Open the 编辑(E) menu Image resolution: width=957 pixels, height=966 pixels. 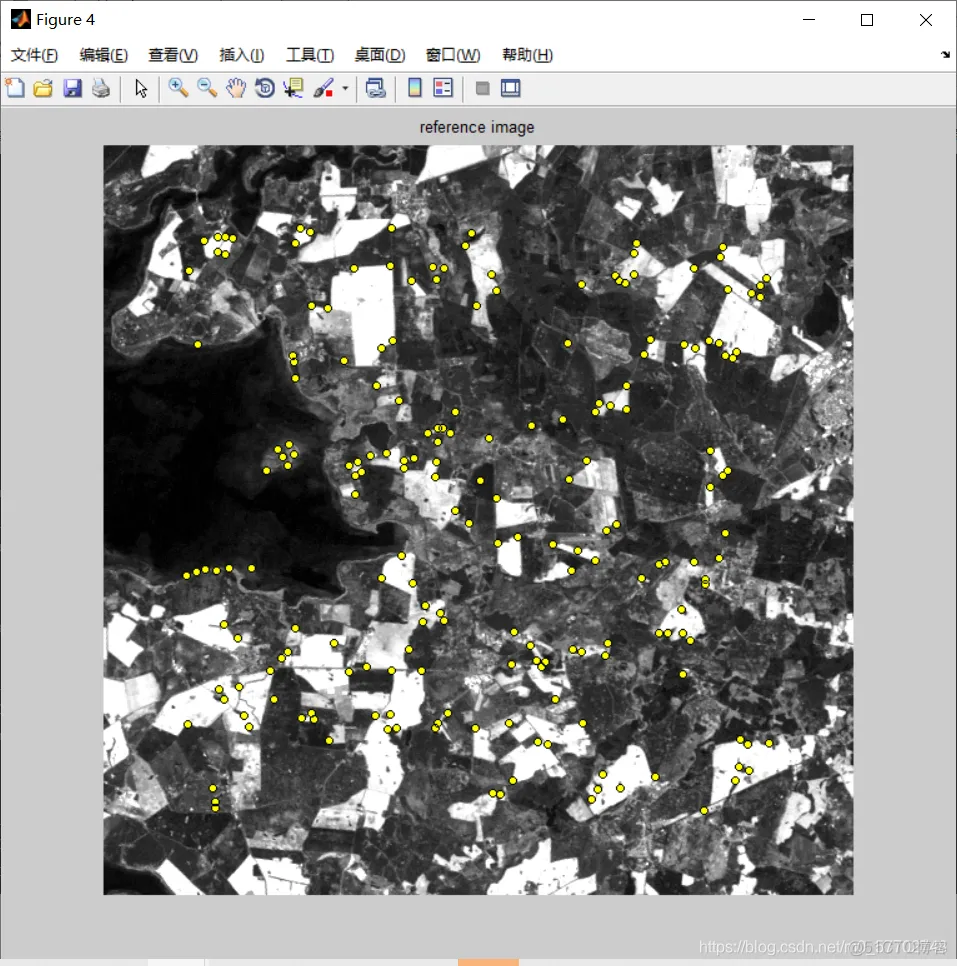point(104,55)
